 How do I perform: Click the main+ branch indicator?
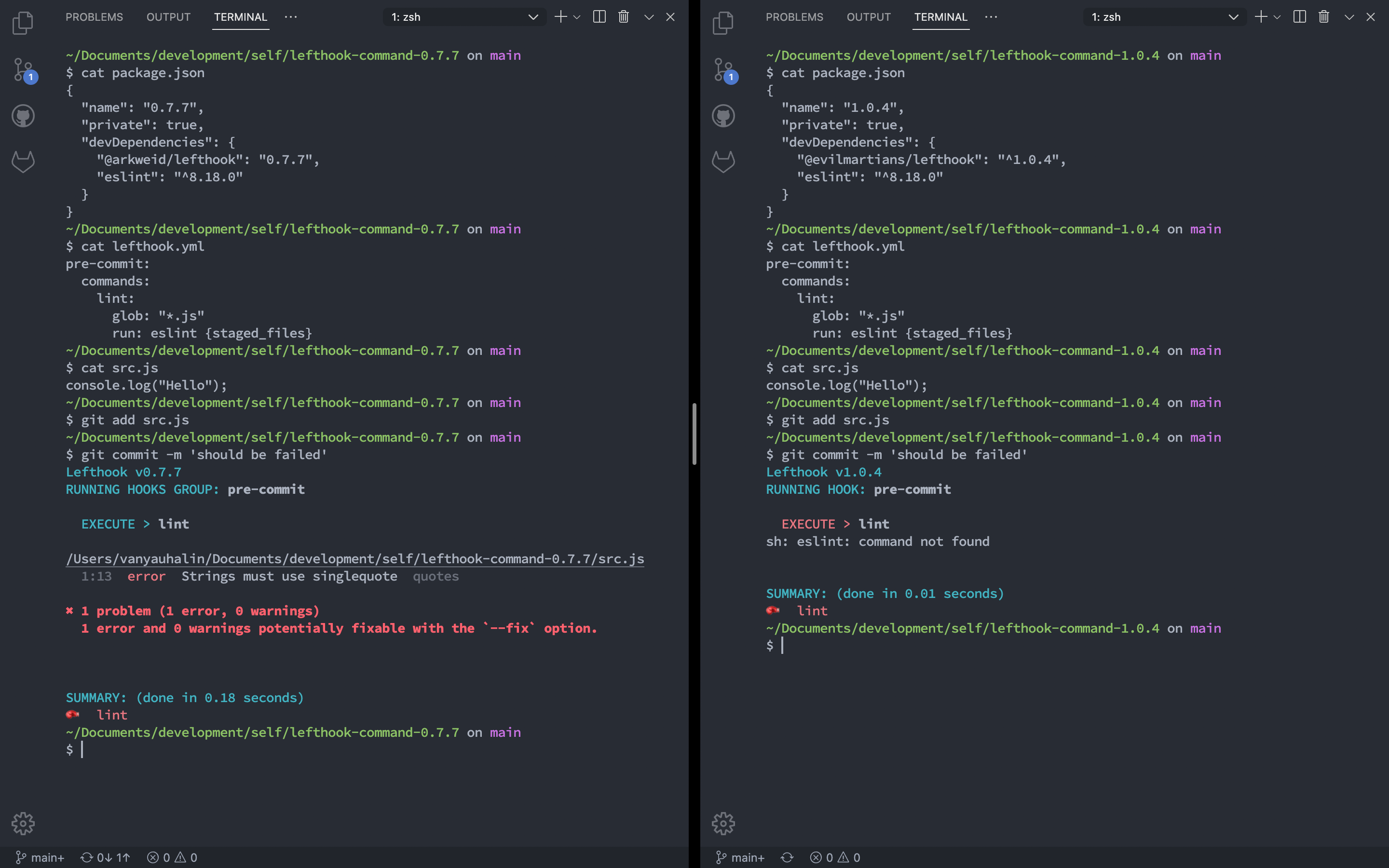tap(40, 857)
